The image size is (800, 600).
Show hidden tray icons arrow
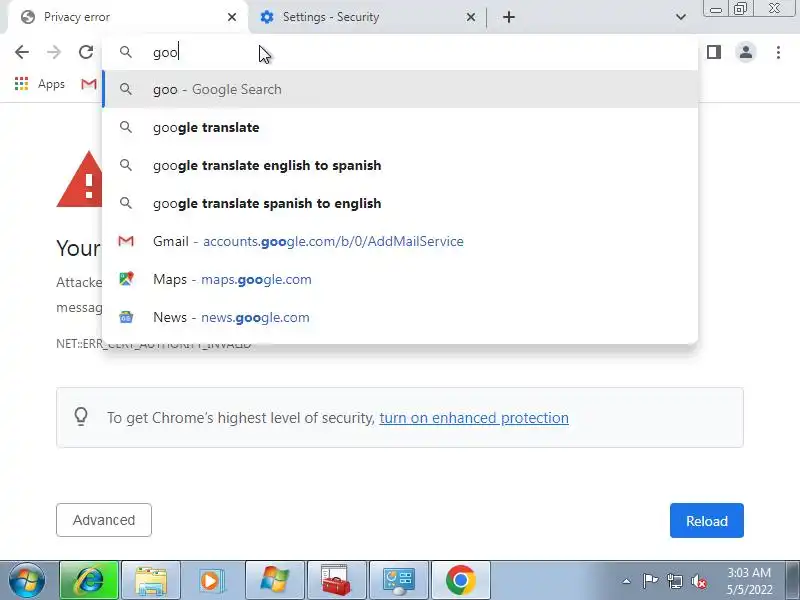pos(627,581)
